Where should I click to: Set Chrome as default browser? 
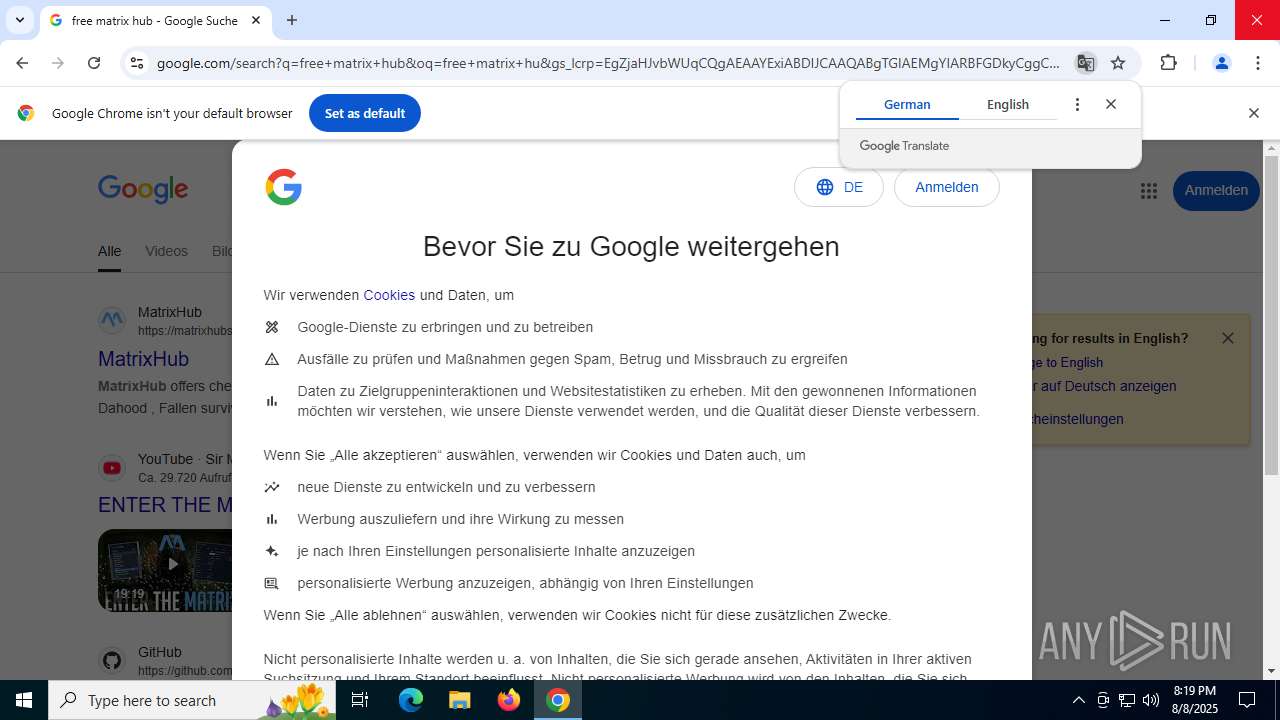[x=365, y=113]
